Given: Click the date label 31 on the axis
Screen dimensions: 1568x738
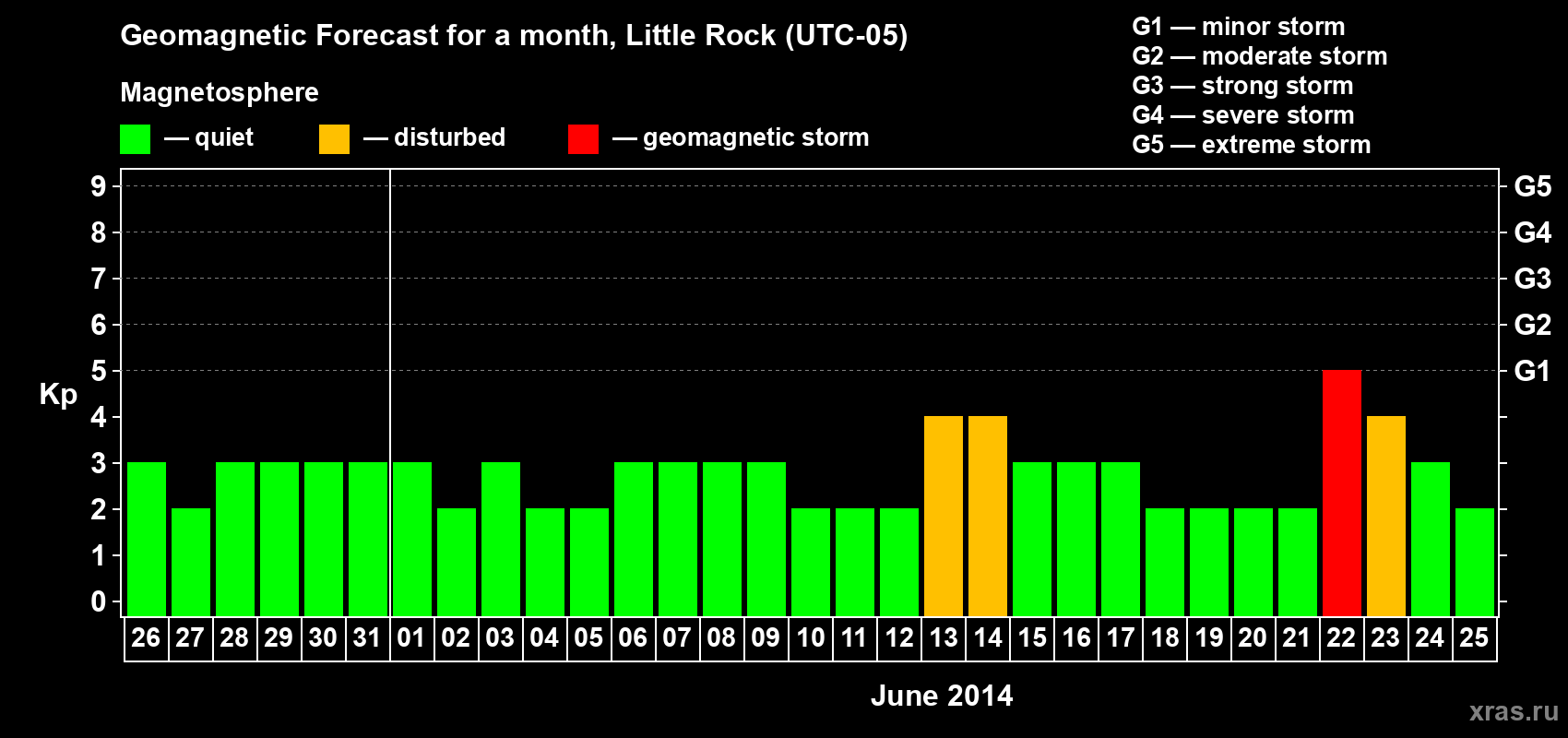Looking at the screenshot, I should [x=367, y=637].
